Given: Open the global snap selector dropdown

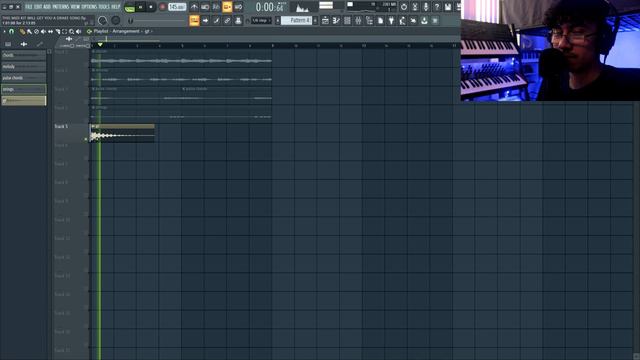Looking at the screenshot, I should 261,20.
